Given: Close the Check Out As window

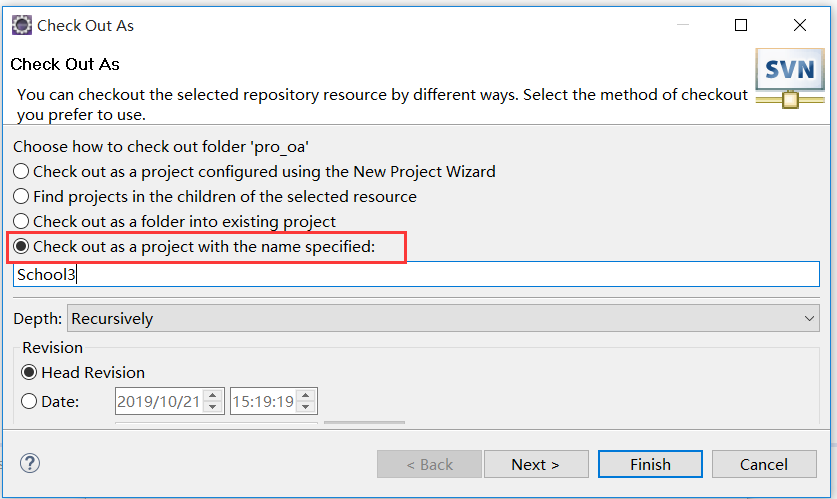Looking at the screenshot, I should pyautogui.click(x=799, y=25).
